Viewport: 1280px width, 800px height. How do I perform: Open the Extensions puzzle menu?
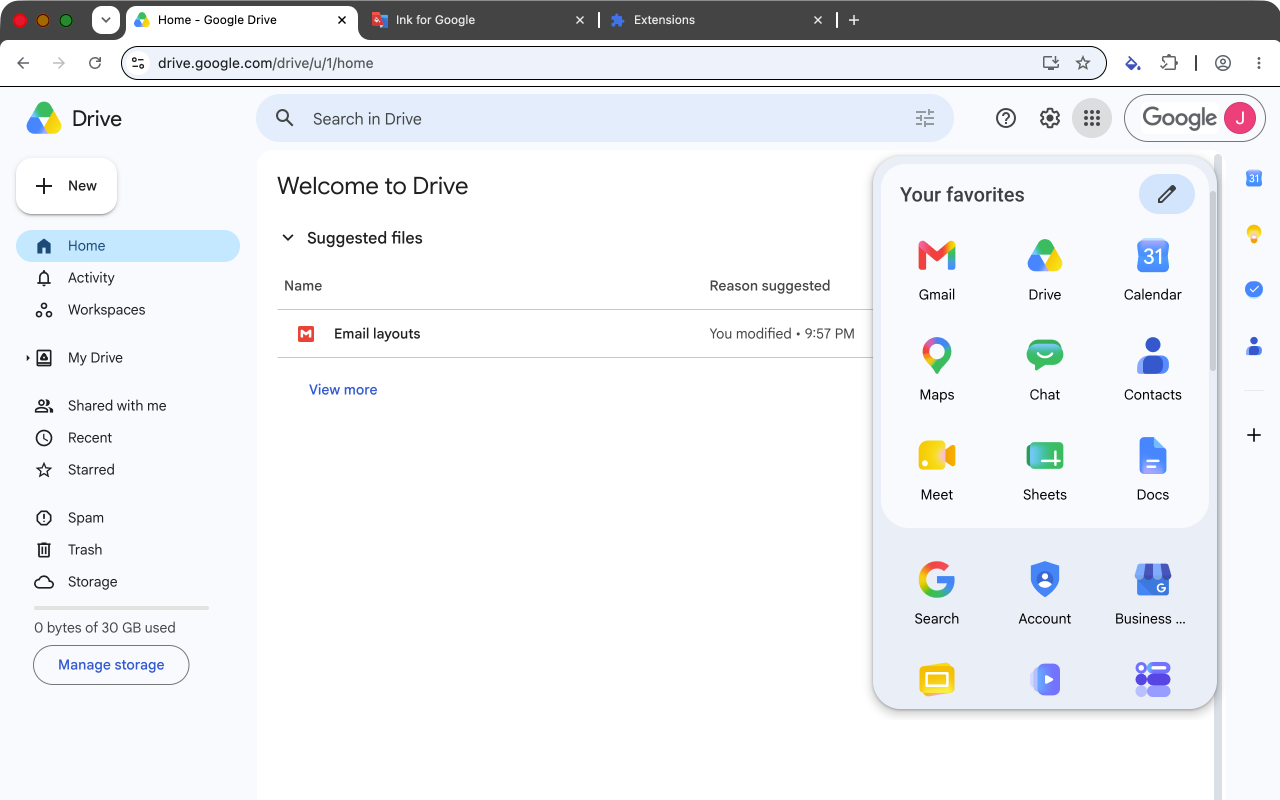point(1169,63)
